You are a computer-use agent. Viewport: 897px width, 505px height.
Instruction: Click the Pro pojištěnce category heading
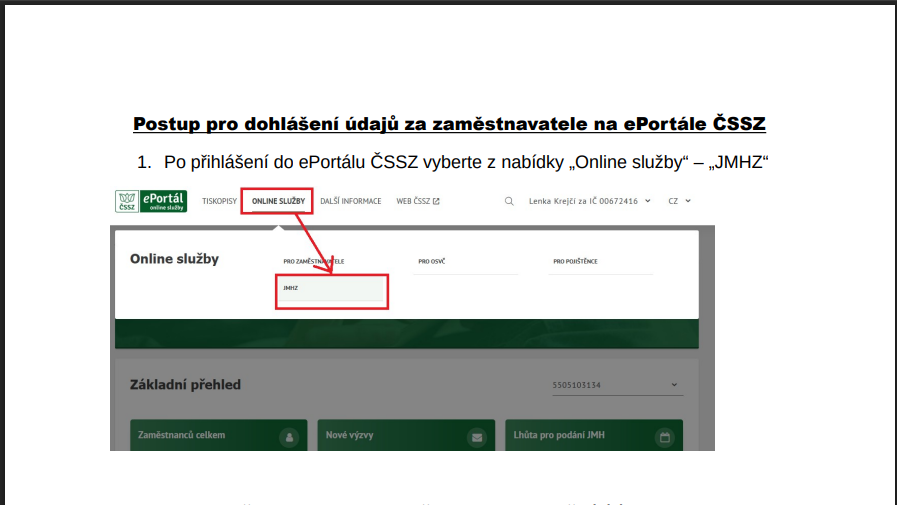tap(575, 262)
